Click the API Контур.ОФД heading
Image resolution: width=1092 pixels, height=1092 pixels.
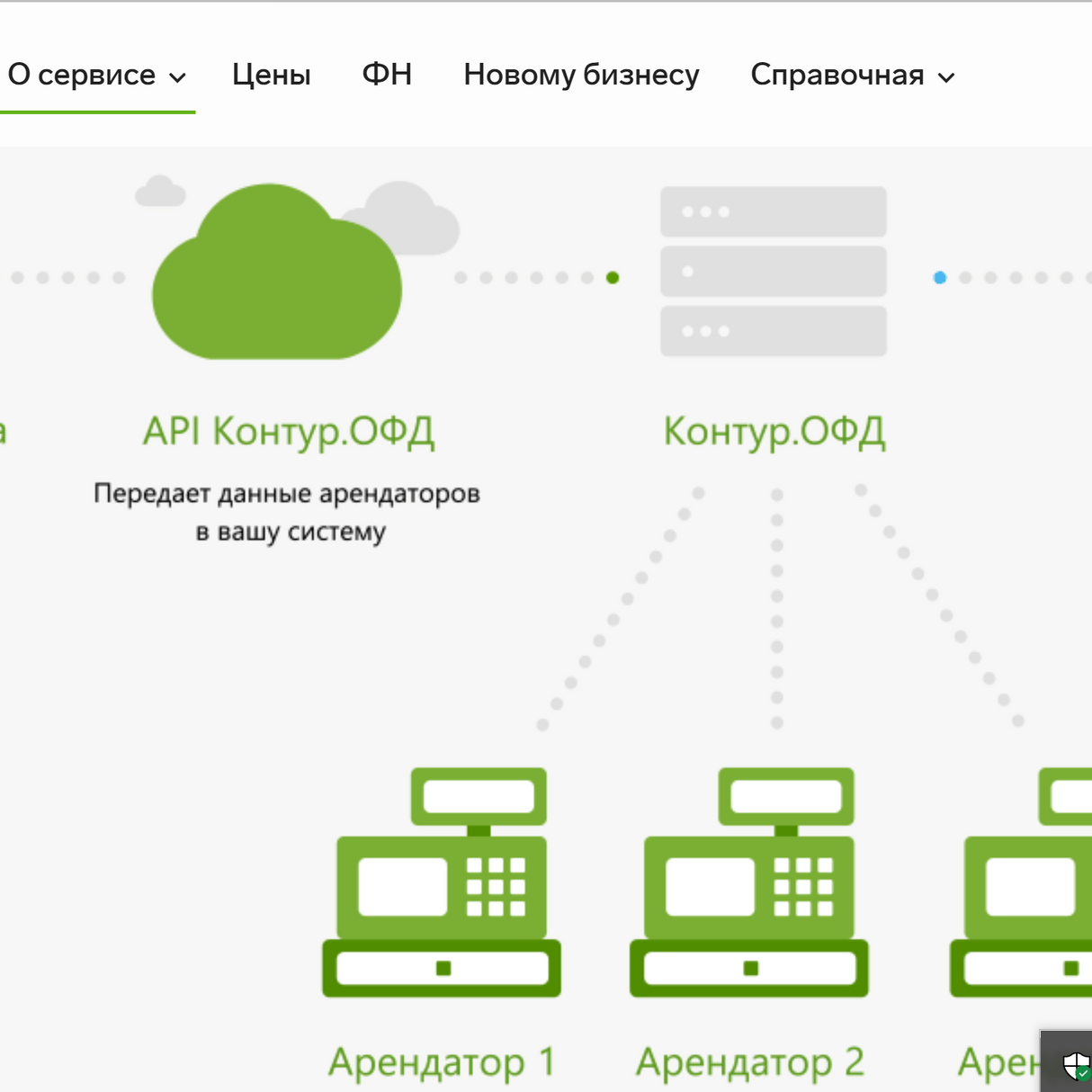coord(289,432)
